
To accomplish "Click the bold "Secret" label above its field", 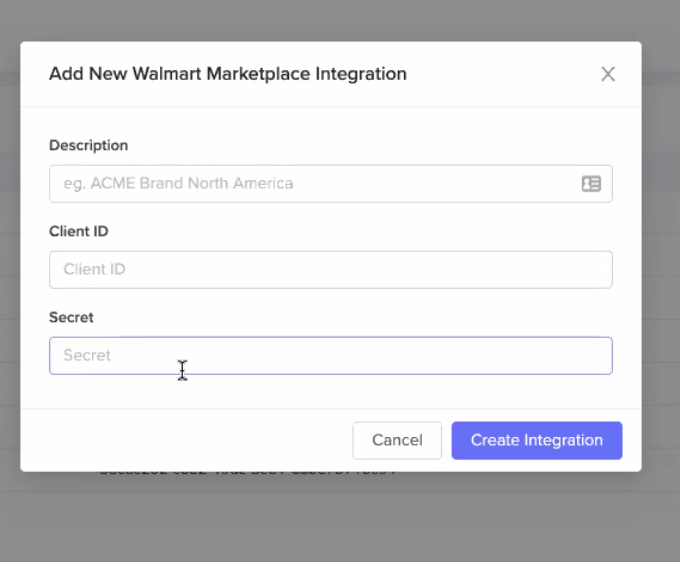I will tap(71, 317).
